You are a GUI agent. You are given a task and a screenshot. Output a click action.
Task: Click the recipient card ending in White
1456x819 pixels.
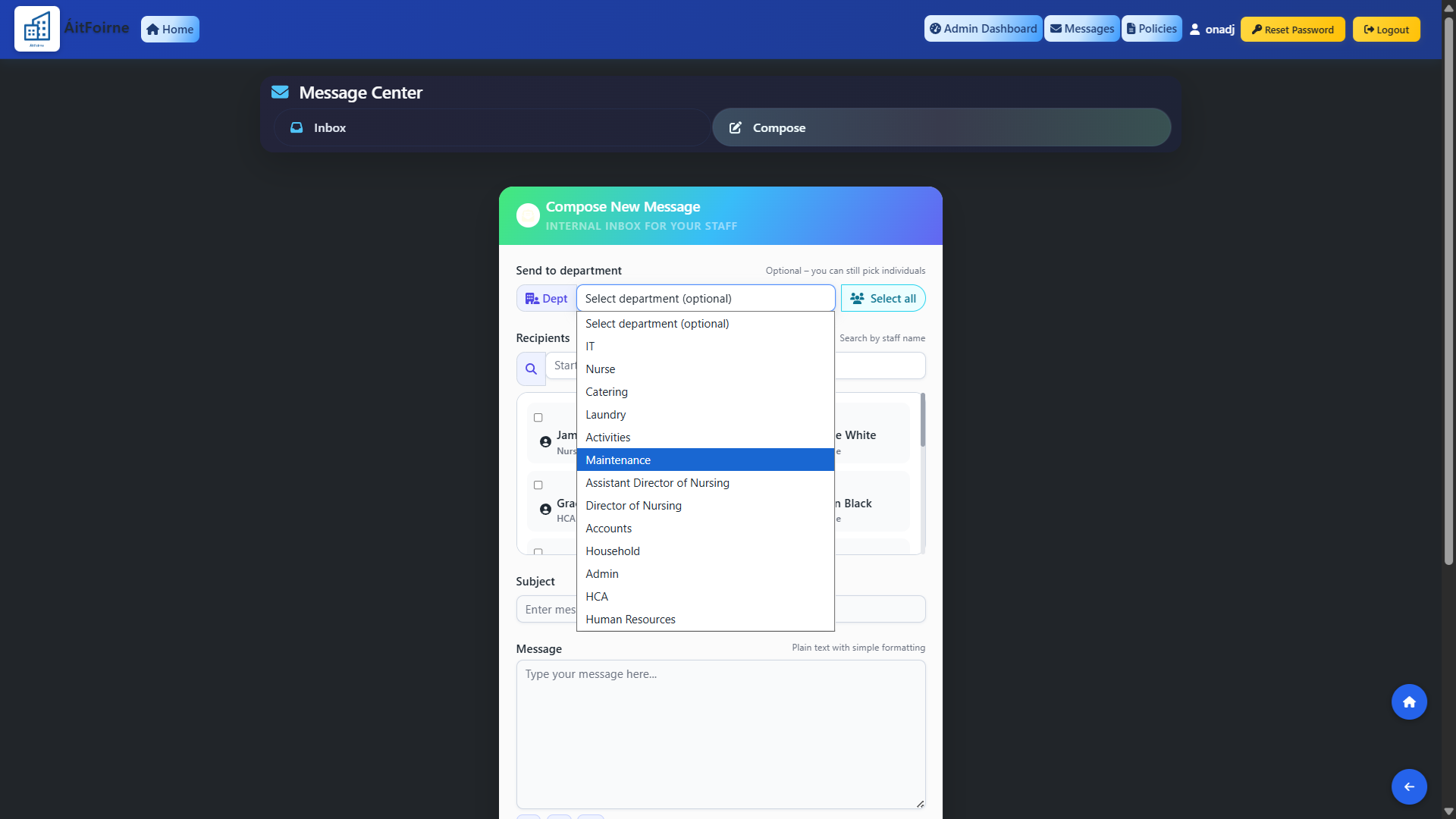872,433
